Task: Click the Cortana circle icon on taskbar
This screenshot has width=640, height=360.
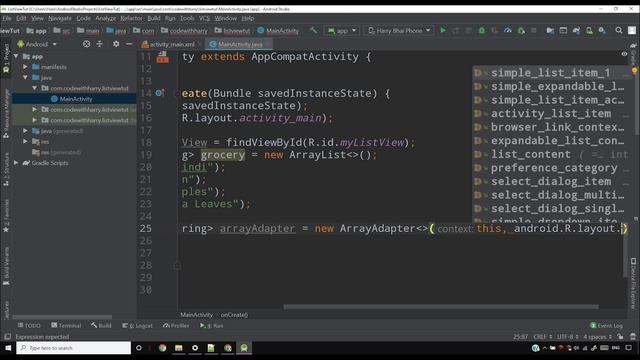Action: [x=139, y=348]
